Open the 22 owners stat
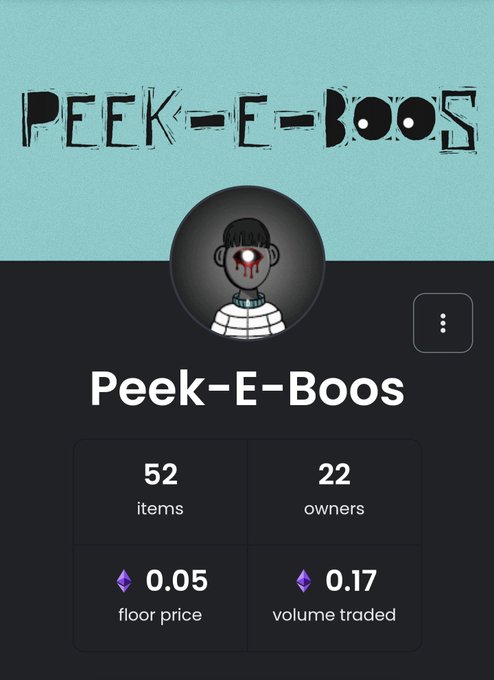Image resolution: width=494 pixels, height=680 pixels. (x=334, y=492)
